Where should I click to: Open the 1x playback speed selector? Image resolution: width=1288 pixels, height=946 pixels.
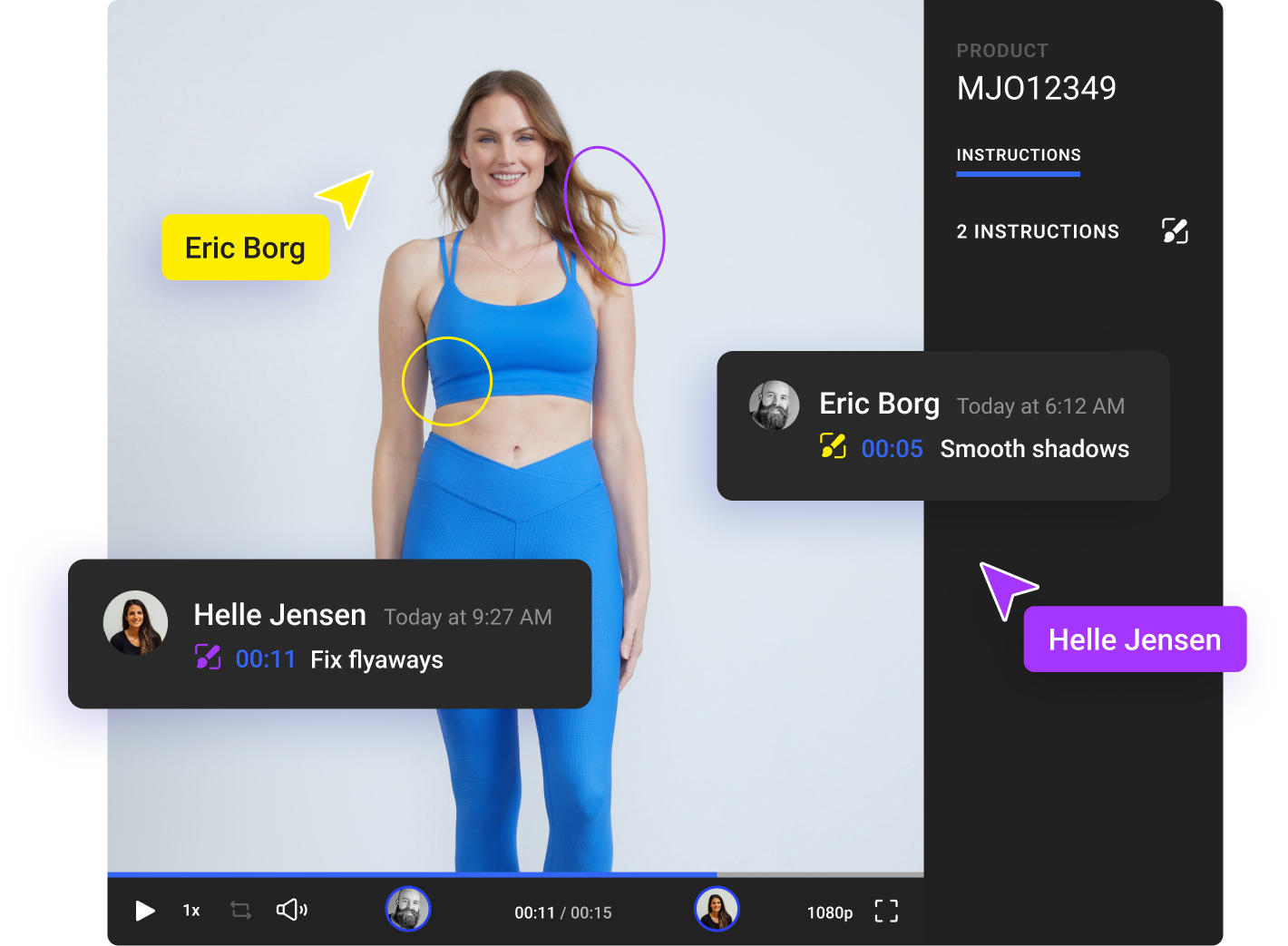191,911
